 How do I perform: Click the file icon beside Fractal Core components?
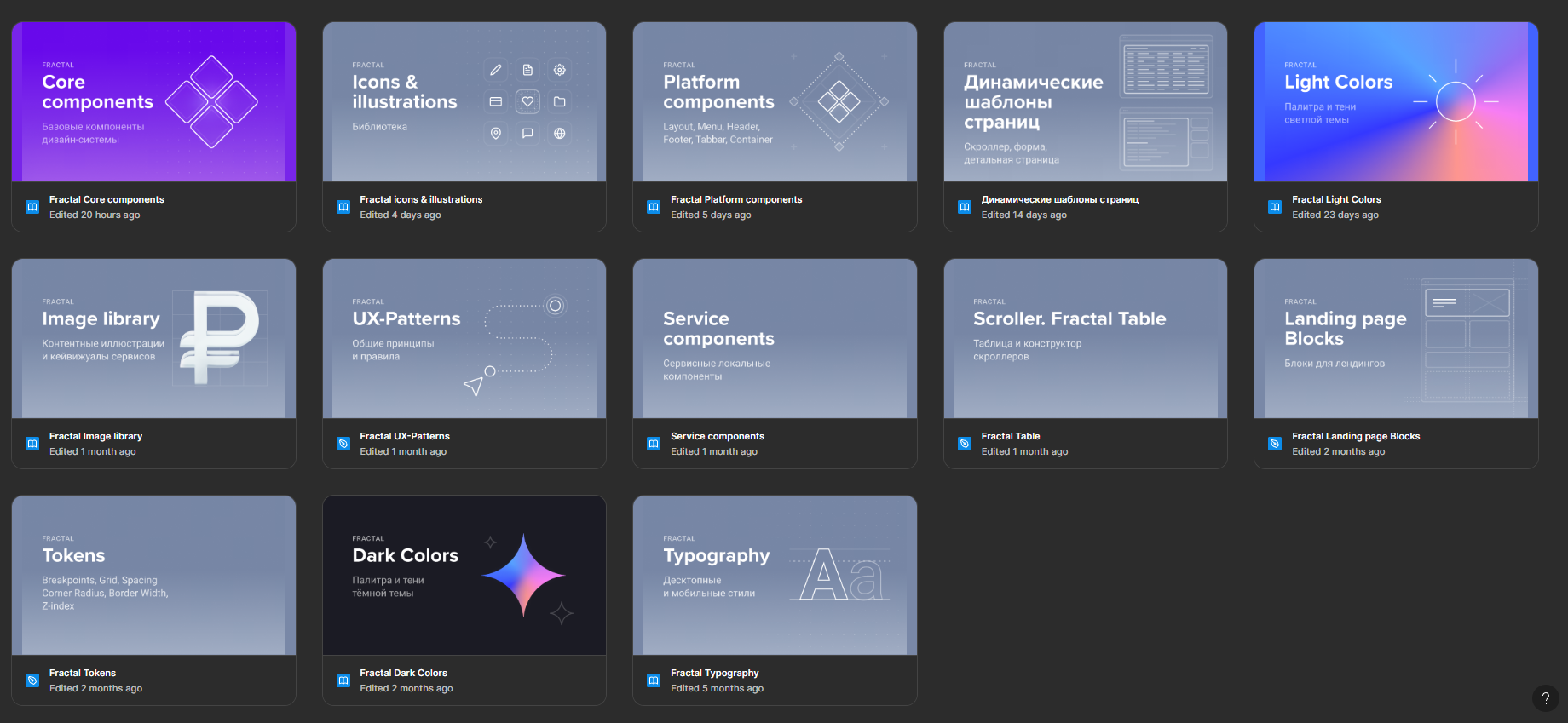click(32, 207)
